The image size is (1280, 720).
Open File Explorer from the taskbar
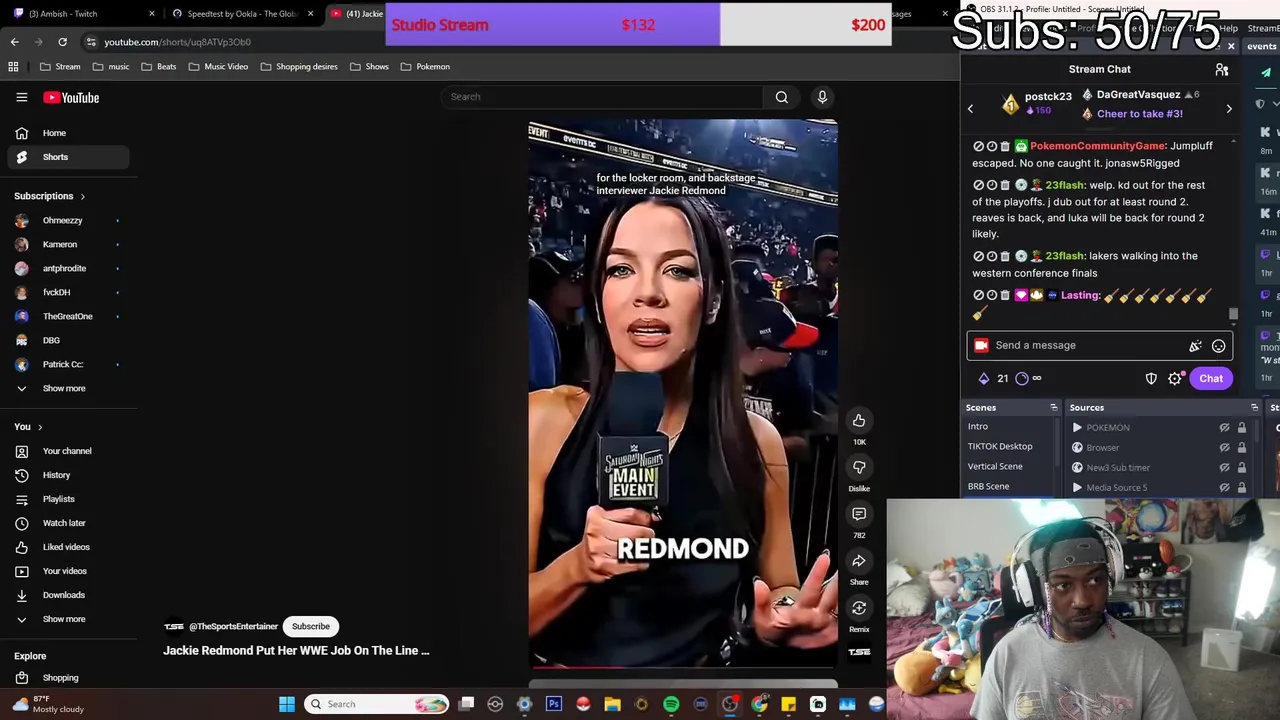[612, 704]
